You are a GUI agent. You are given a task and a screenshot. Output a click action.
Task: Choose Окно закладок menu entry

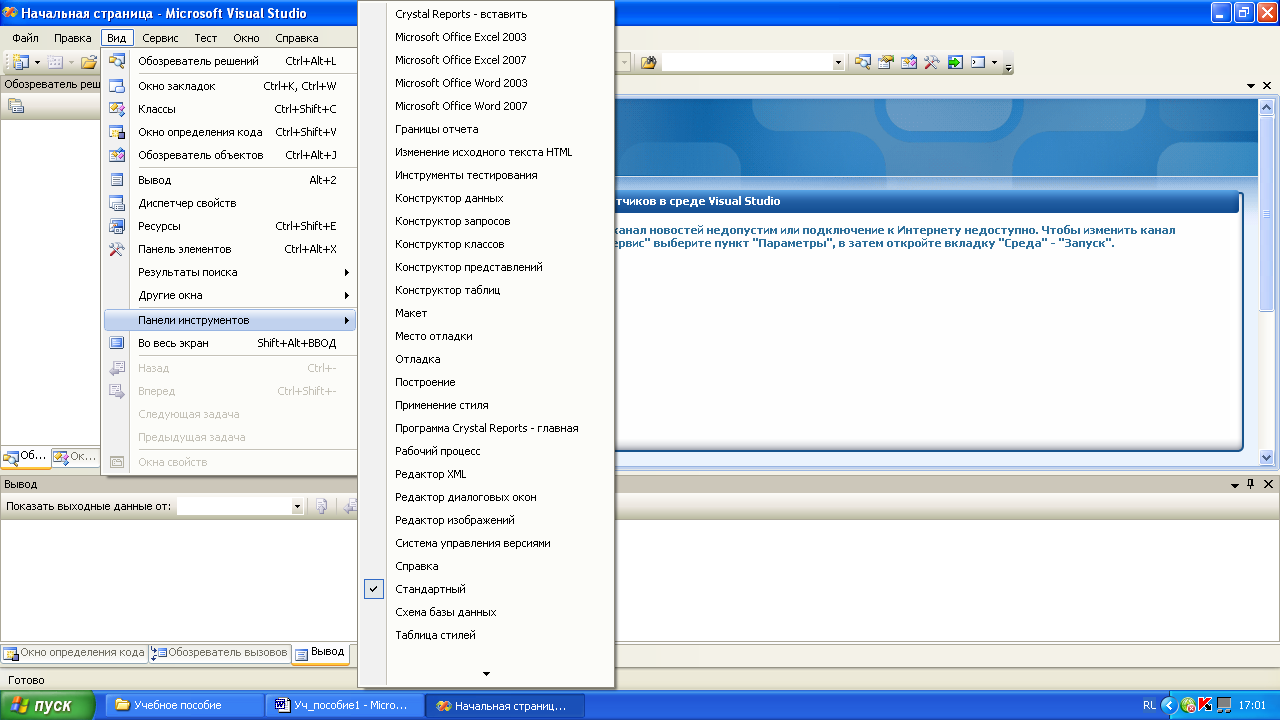point(230,86)
